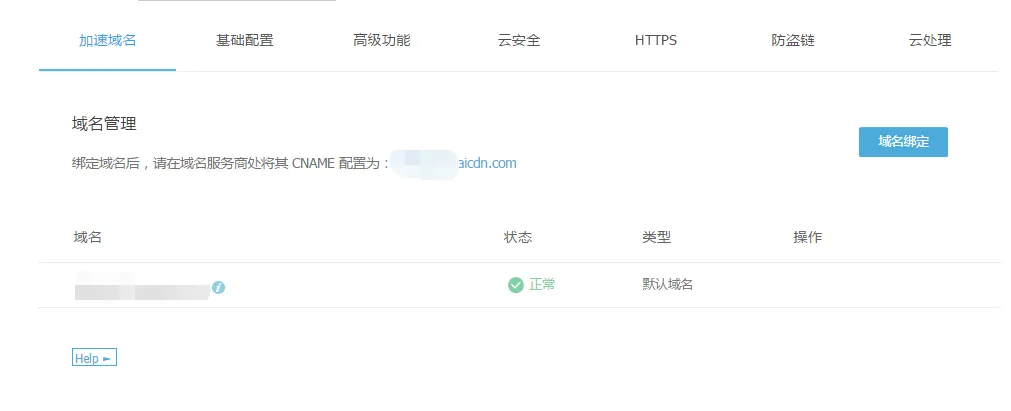Click the 默认域名 type label
Screen dimensions: 1011x411
[x=667, y=285]
